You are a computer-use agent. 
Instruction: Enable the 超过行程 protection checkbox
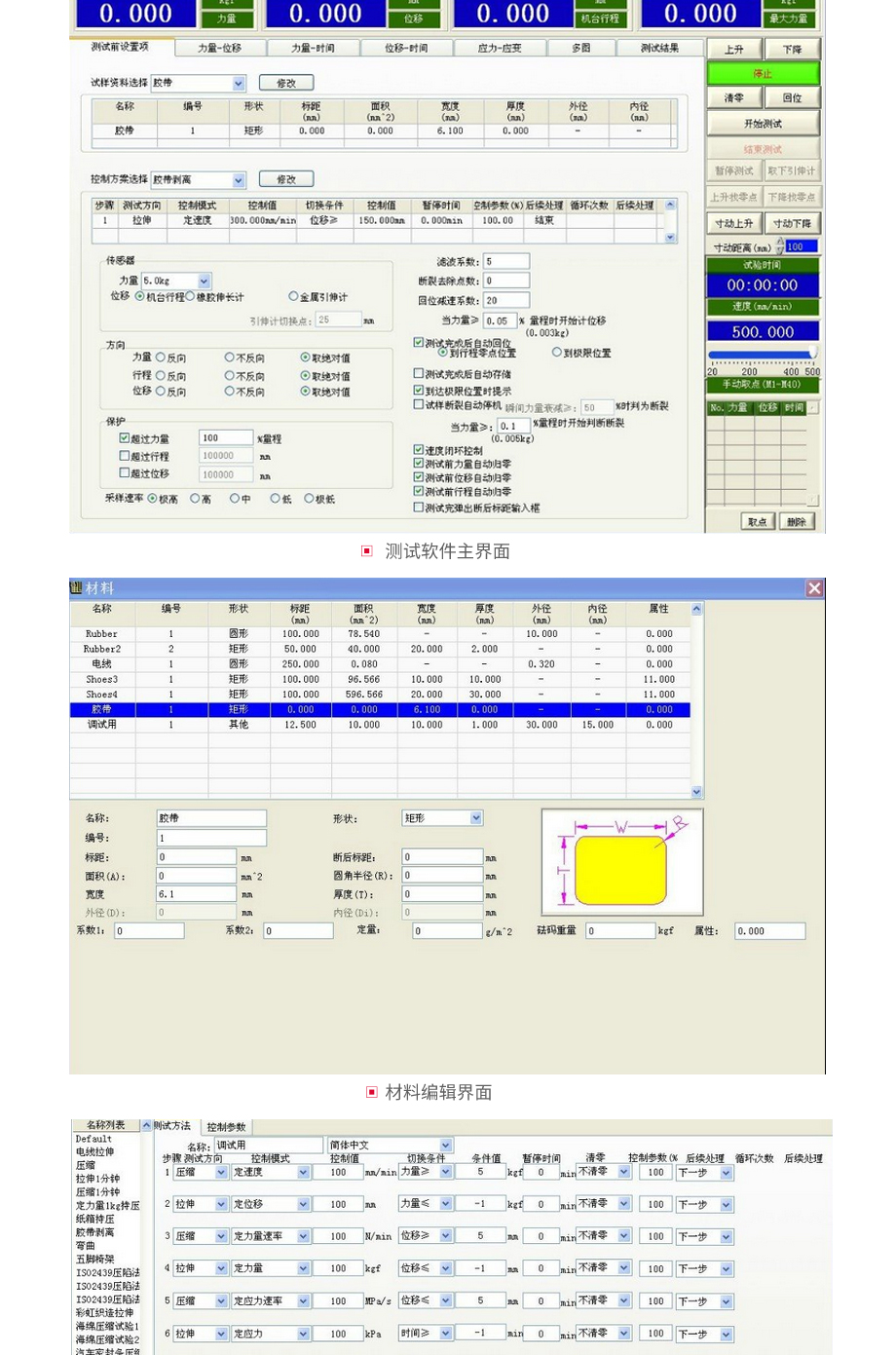(125, 456)
